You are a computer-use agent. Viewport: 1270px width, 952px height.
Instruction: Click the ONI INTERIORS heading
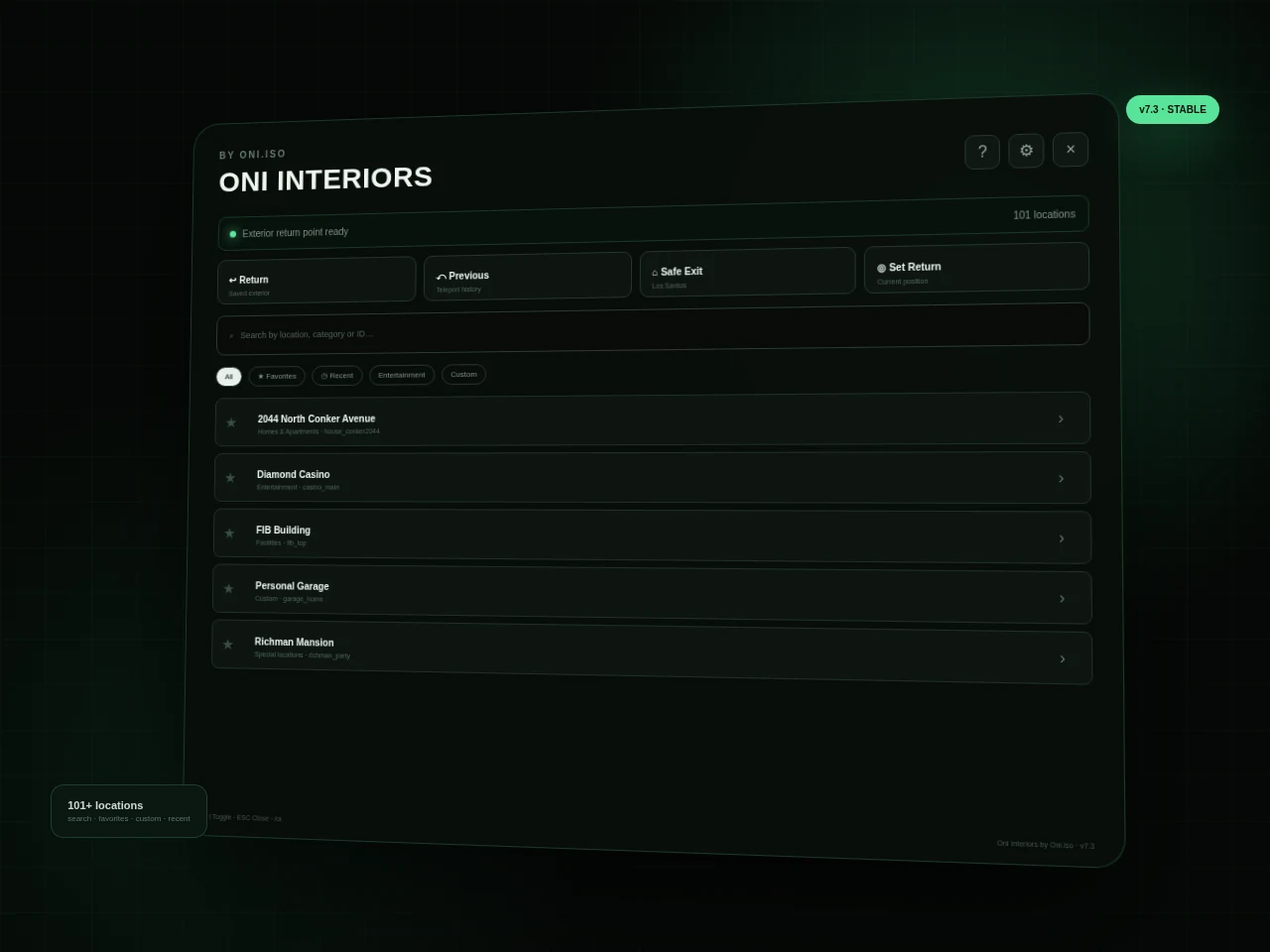(x=325, y=179)
